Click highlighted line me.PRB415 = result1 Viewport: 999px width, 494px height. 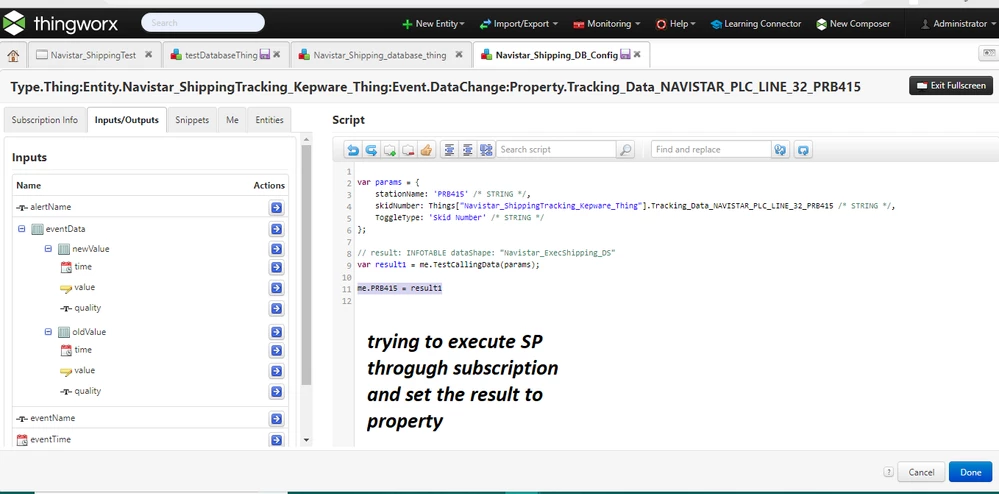pos(399,289)
